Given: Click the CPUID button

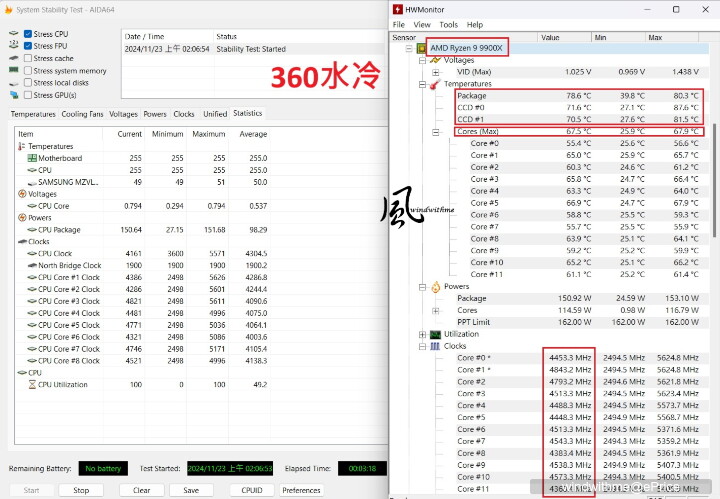Looking at the screenshot, I should pyautogui.click(x=252, y=490).
